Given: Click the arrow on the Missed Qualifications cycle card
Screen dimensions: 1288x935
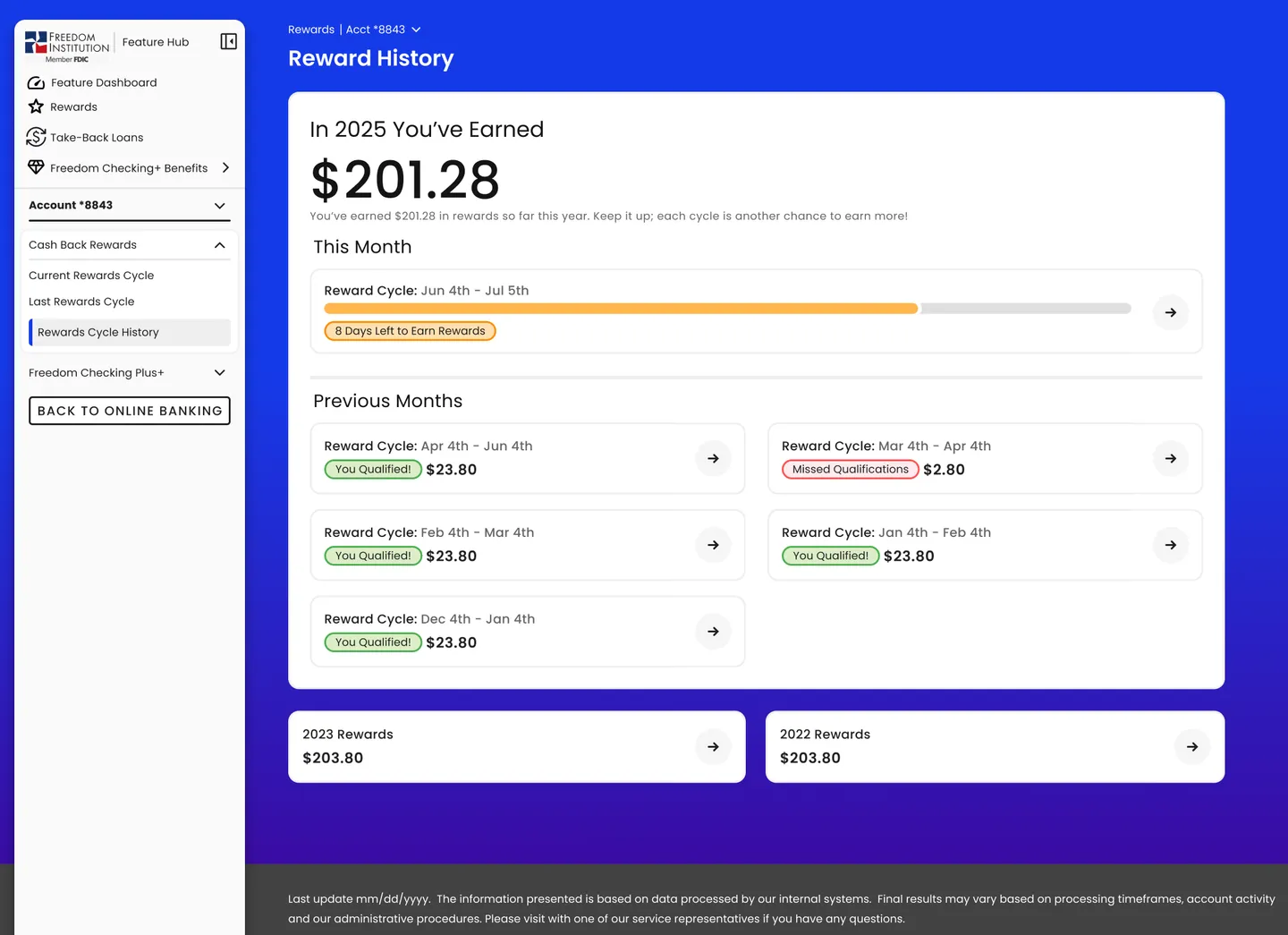Looking at the screenshot, I should [1170, 458].
